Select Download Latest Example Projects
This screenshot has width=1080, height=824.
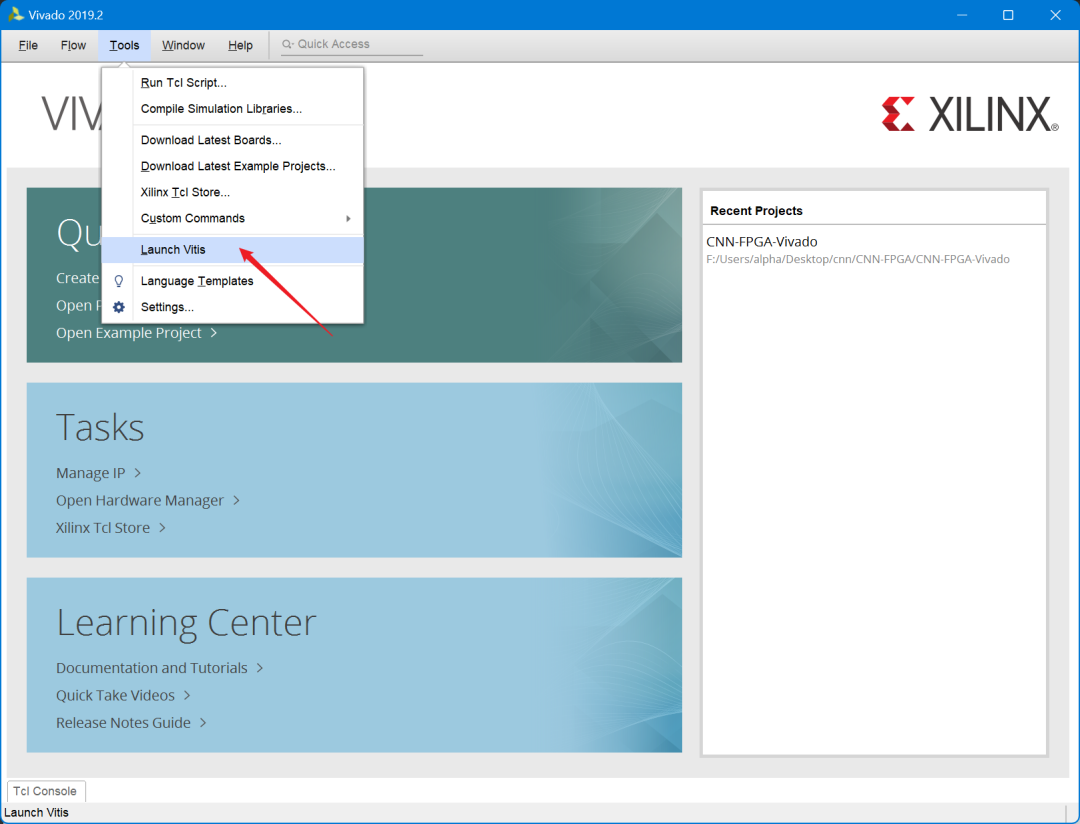tap(232, 166)
